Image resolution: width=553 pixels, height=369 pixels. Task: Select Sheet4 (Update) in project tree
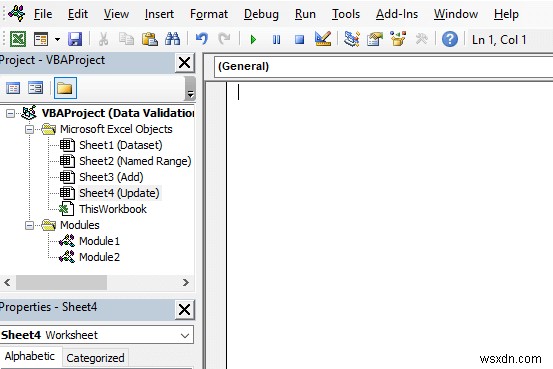click(119, 193)
